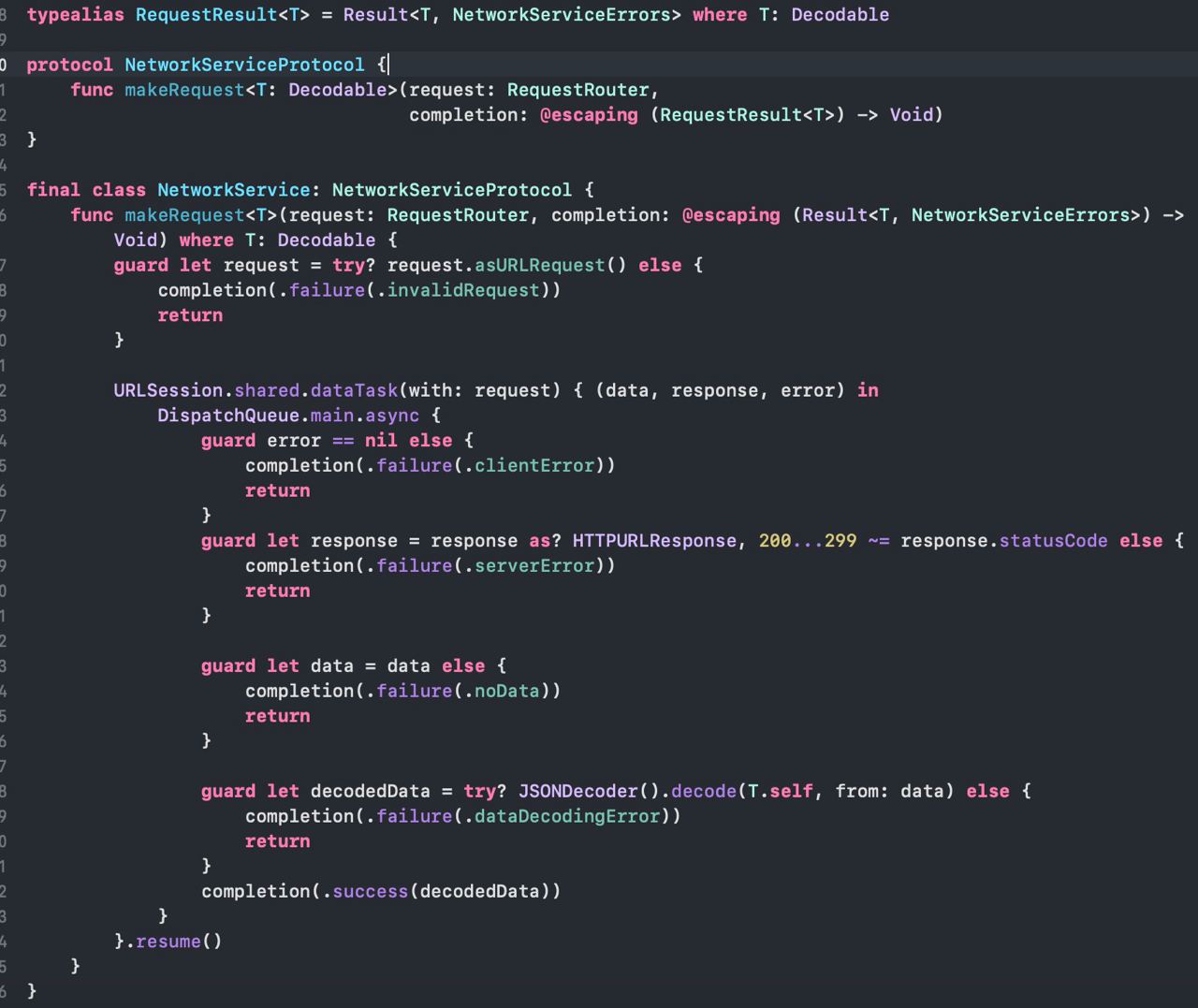Click the protocol NetworkServiceProtocol declaration name
The image size is (1198, 1008).
coord(244,65)
